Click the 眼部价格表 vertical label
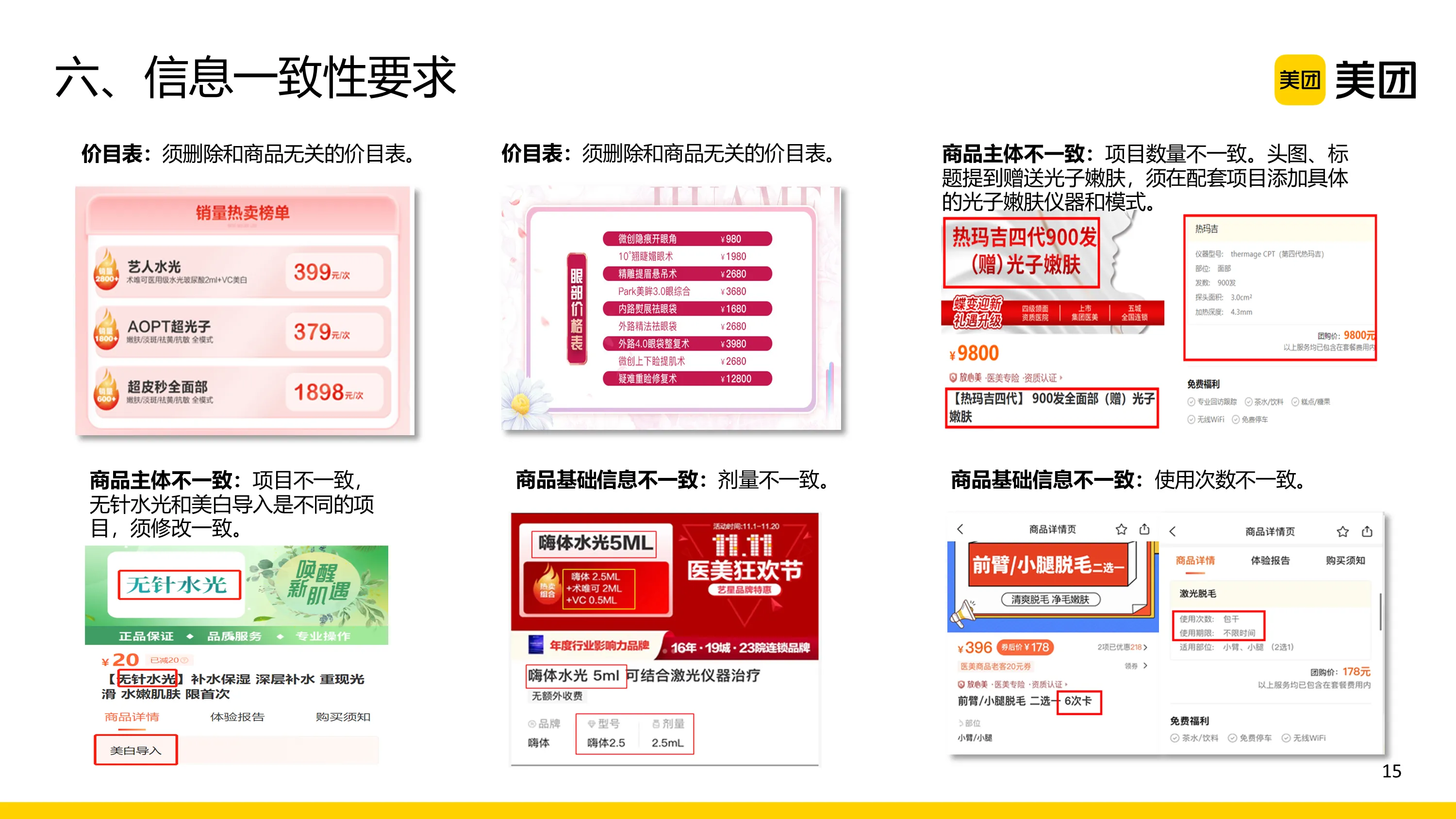 [x=577, y=309]
